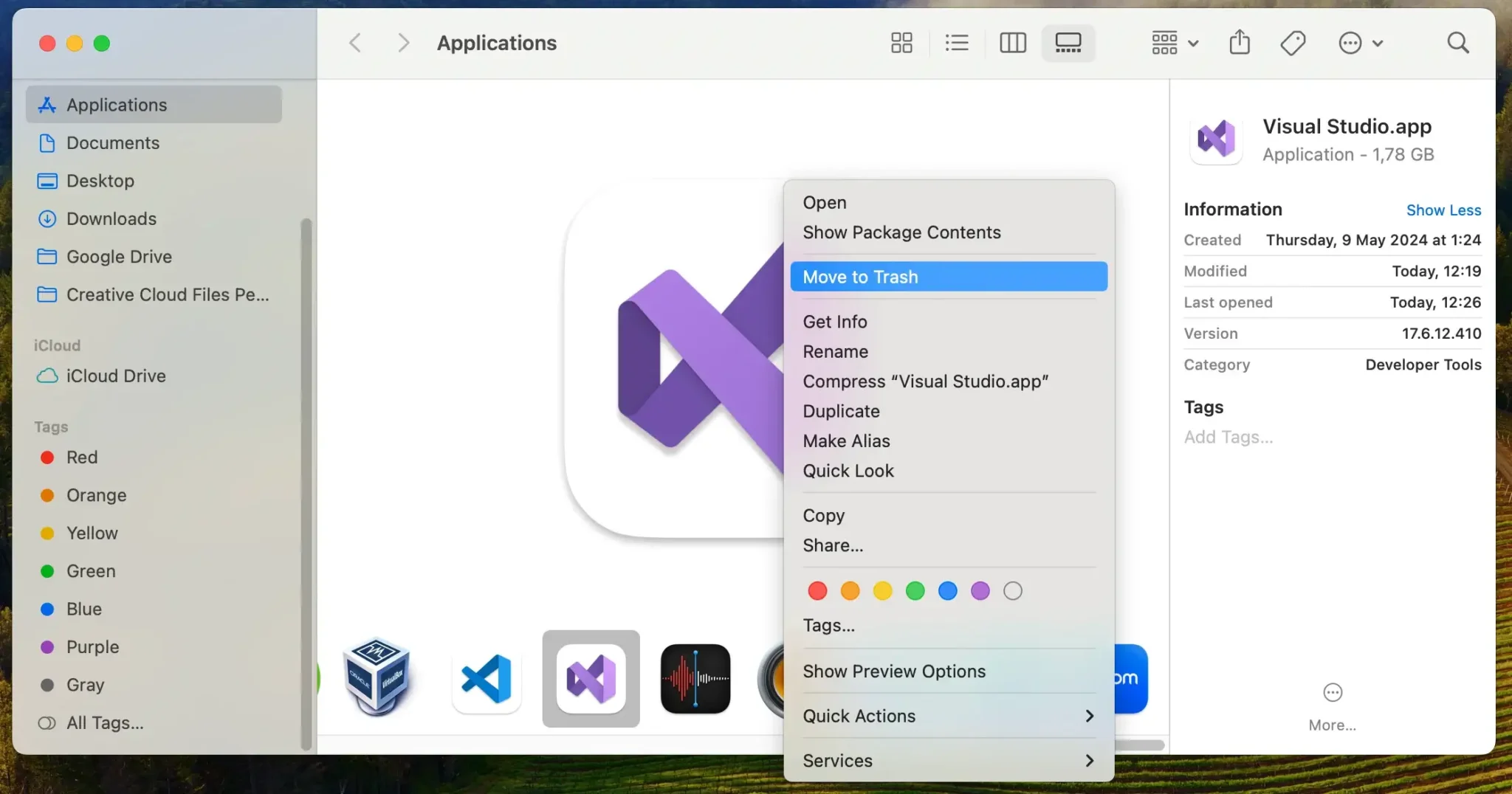Screen dimensions: 1512x794
Task: Click the Show Less link
Action: point(1443,210)
